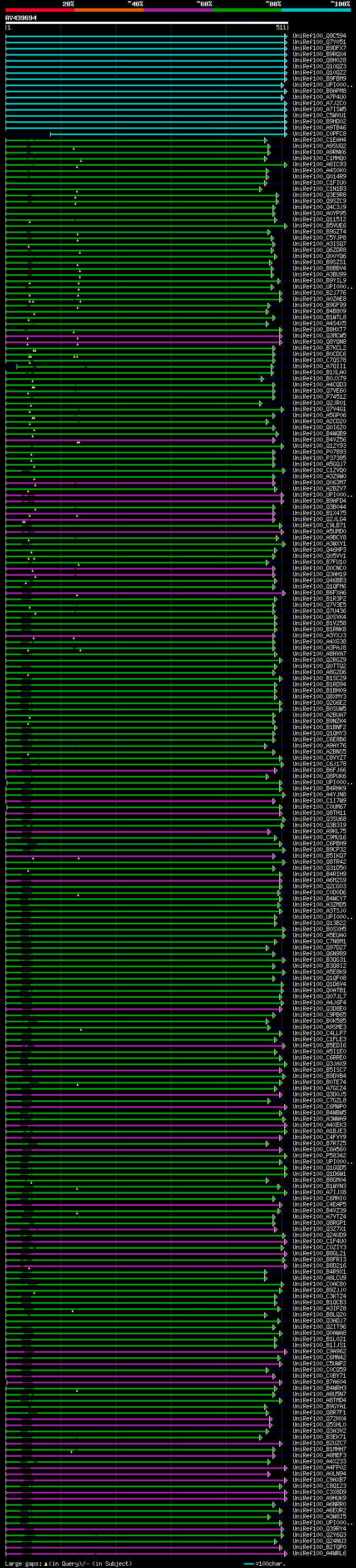The image size is (356, 1568).
Task: Open hit UniRef100_Q7Y051
Action: 319,42
